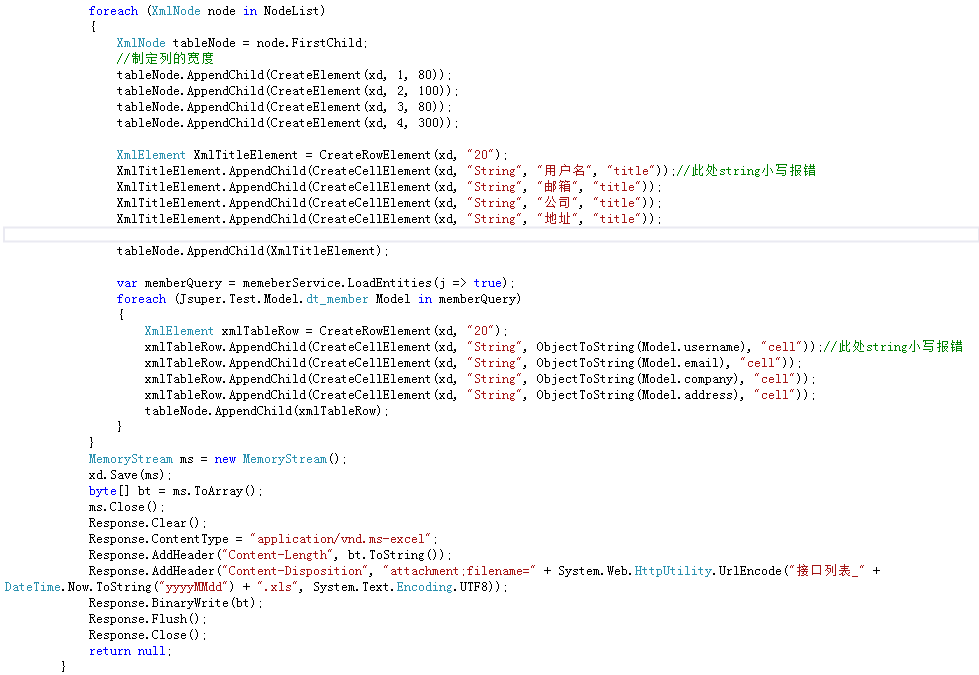979x675 pixels.
Task: Click 'ObjectToString(Model.address)' call
Action: pyautogui.click(x=637, y=395)
